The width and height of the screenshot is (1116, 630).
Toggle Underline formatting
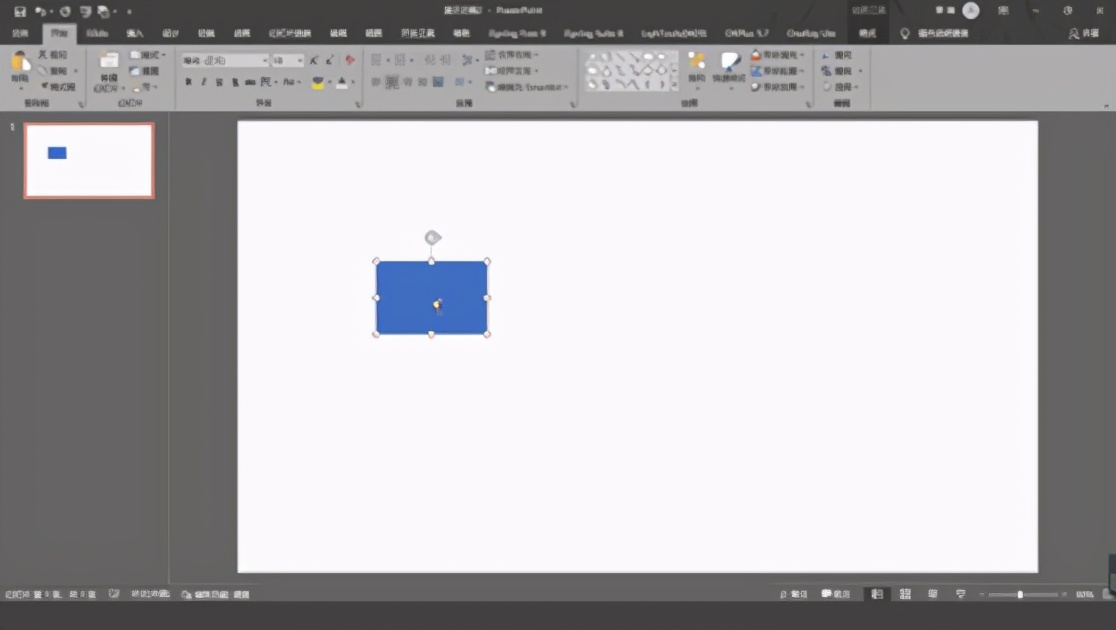tap(219, 83)
